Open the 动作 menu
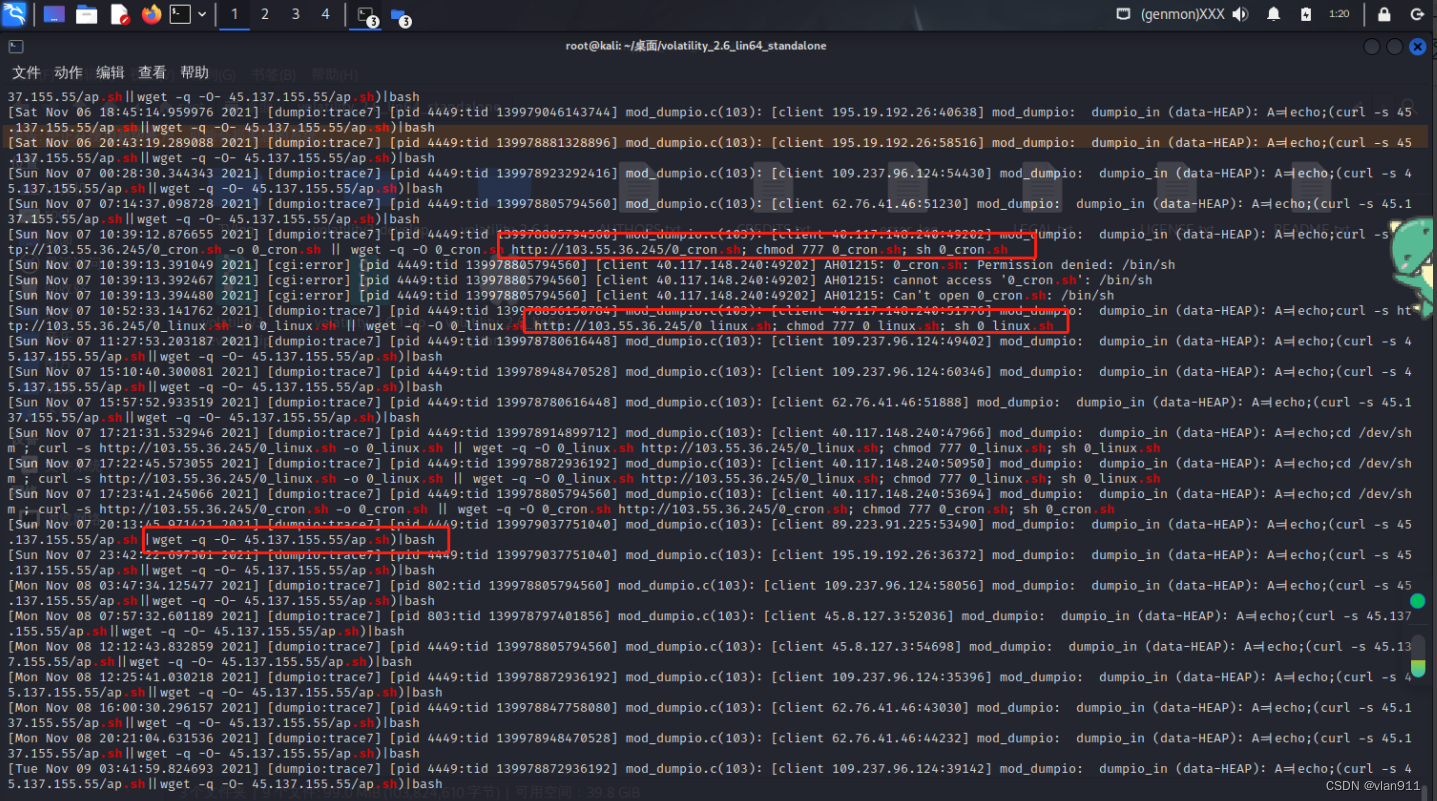The image size is (1437, 801). click(x=68, y=72)
